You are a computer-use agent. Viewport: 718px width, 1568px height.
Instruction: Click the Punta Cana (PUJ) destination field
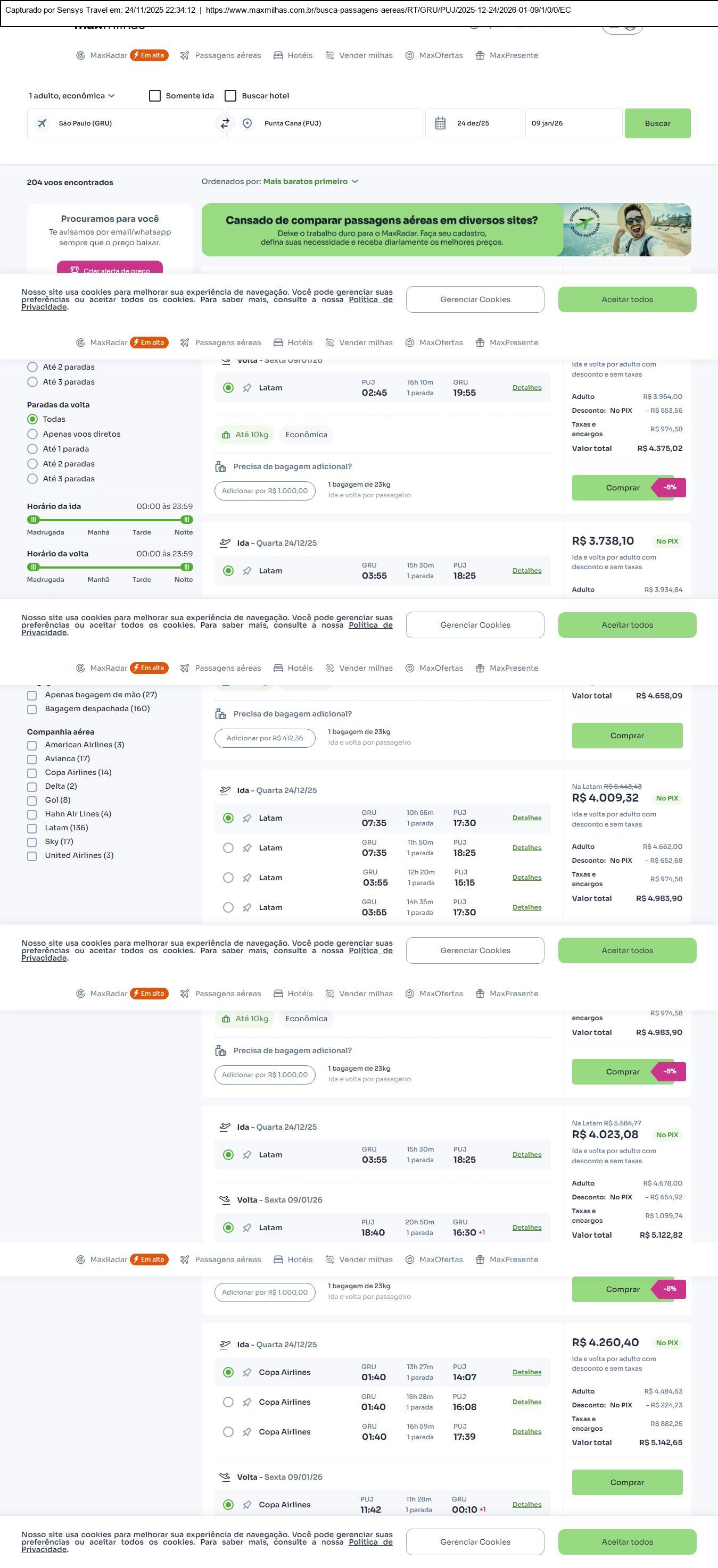coord(335,123)
